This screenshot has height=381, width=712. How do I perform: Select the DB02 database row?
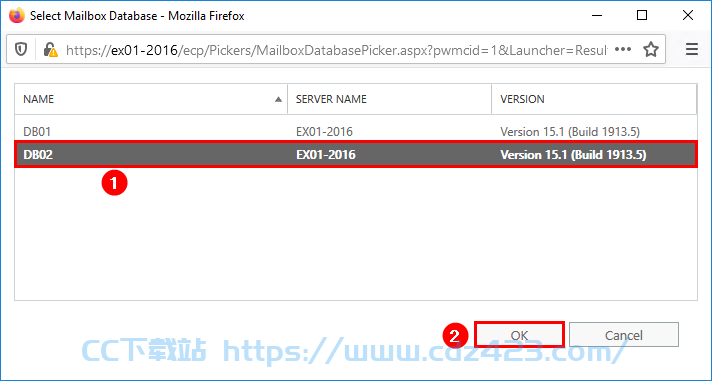(356, 155)
